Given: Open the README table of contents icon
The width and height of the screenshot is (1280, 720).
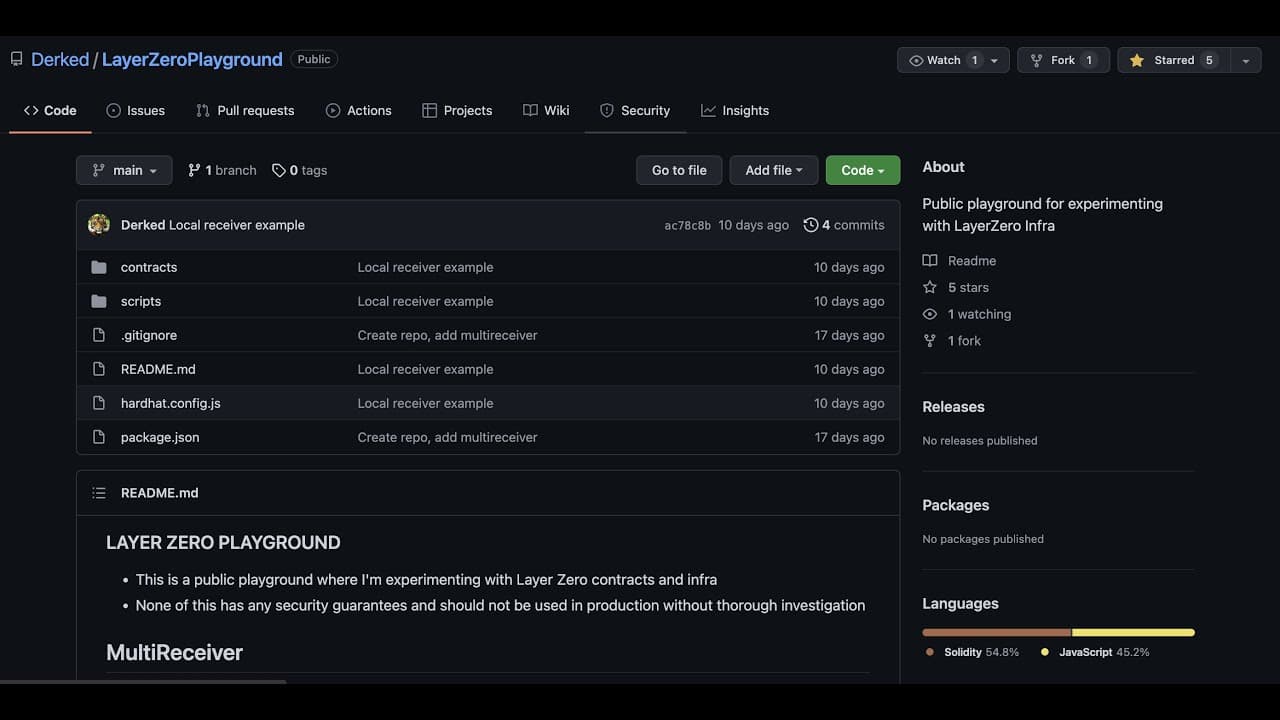Looking at the screenshot, I should [x=99, y=493].
